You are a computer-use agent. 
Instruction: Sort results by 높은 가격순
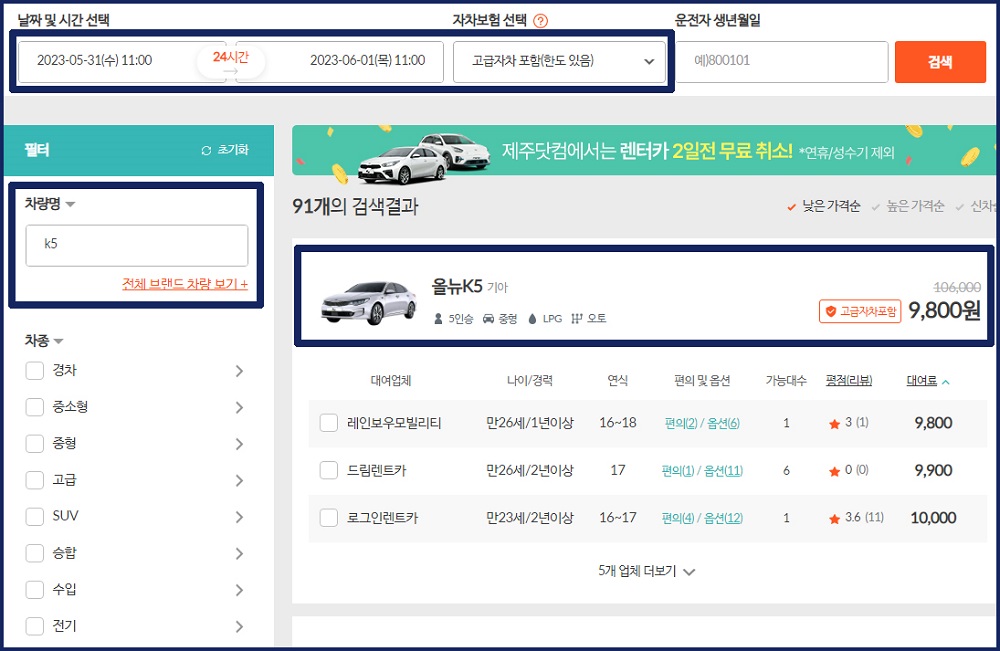908,206
